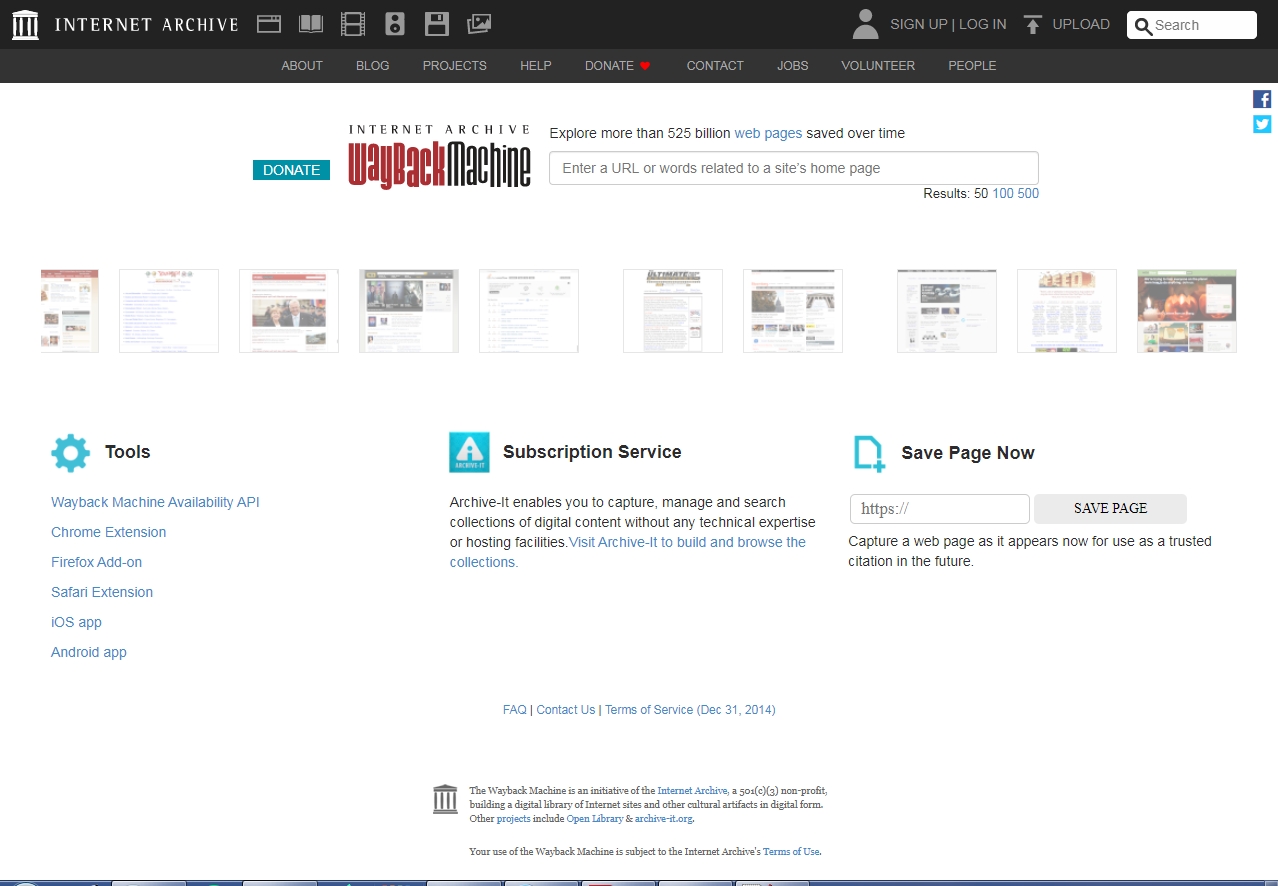Share on Twitter icon

[x=1262, y=124]
